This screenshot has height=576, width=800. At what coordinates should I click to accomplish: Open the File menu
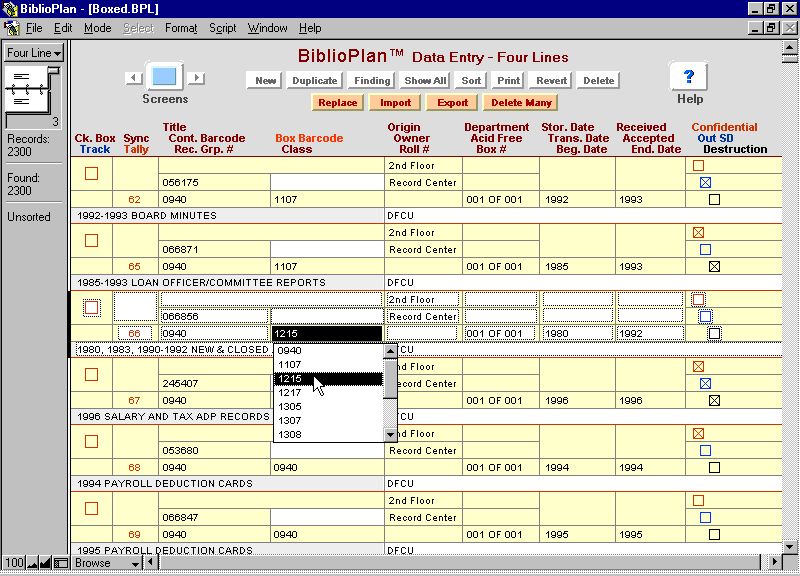click(34, 28)
